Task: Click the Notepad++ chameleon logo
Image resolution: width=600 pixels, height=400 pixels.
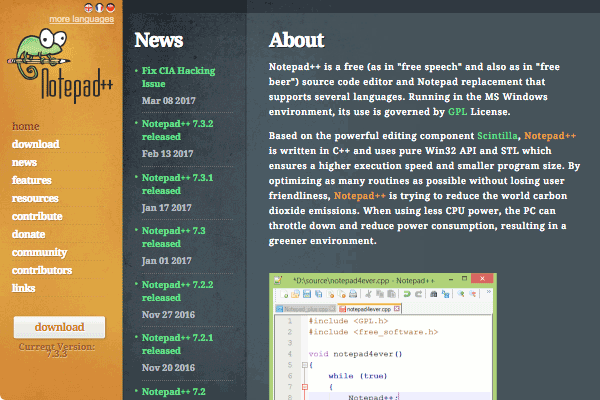Action: point(60,66)
